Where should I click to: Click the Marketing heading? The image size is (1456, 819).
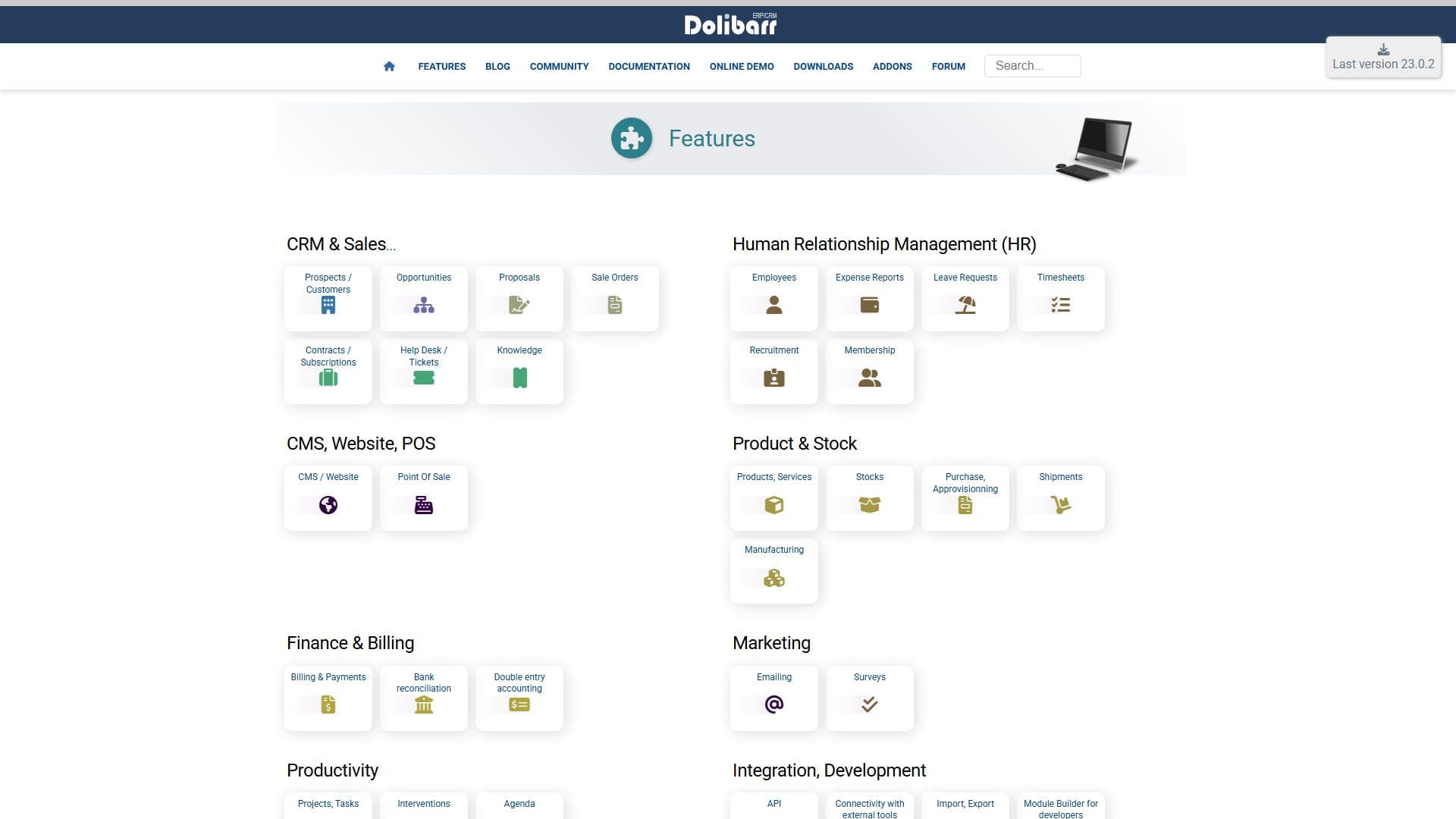[771, 643]
